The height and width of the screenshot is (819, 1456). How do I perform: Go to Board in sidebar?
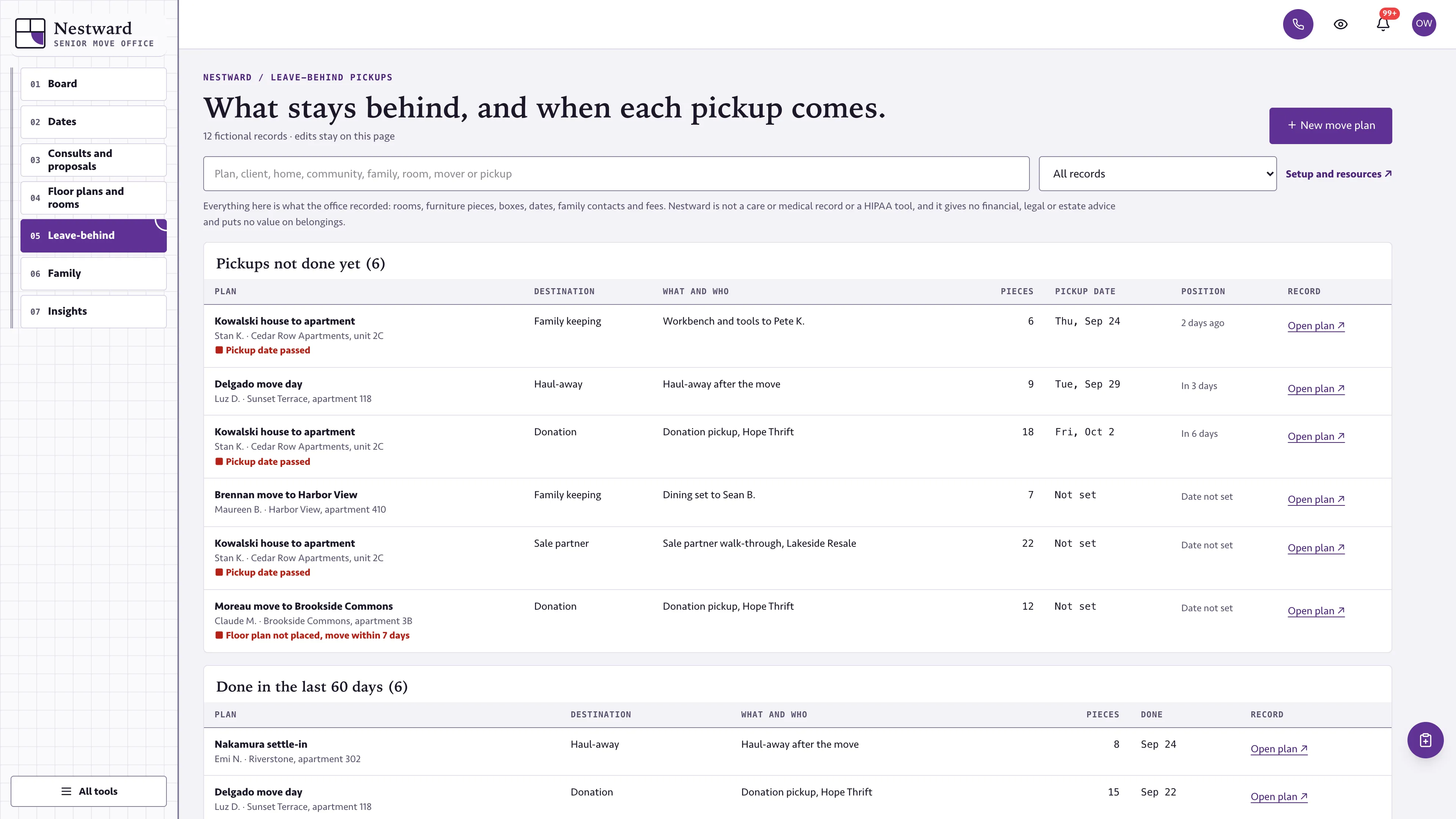pyautogui.click(x=93, y=84)
